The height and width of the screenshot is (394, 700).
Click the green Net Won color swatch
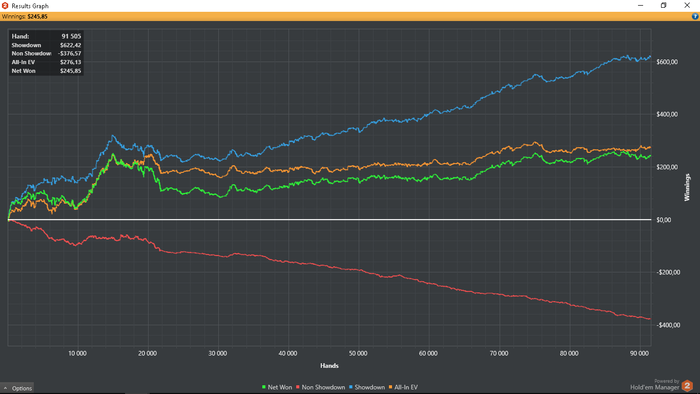tap(264, 387)
